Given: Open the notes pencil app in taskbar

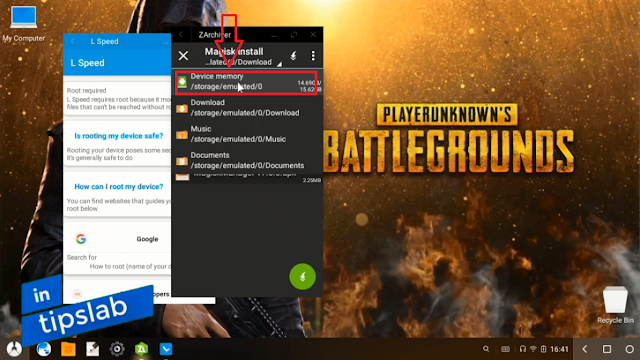Looking at the screenshot, I should [x=93, y=349].
